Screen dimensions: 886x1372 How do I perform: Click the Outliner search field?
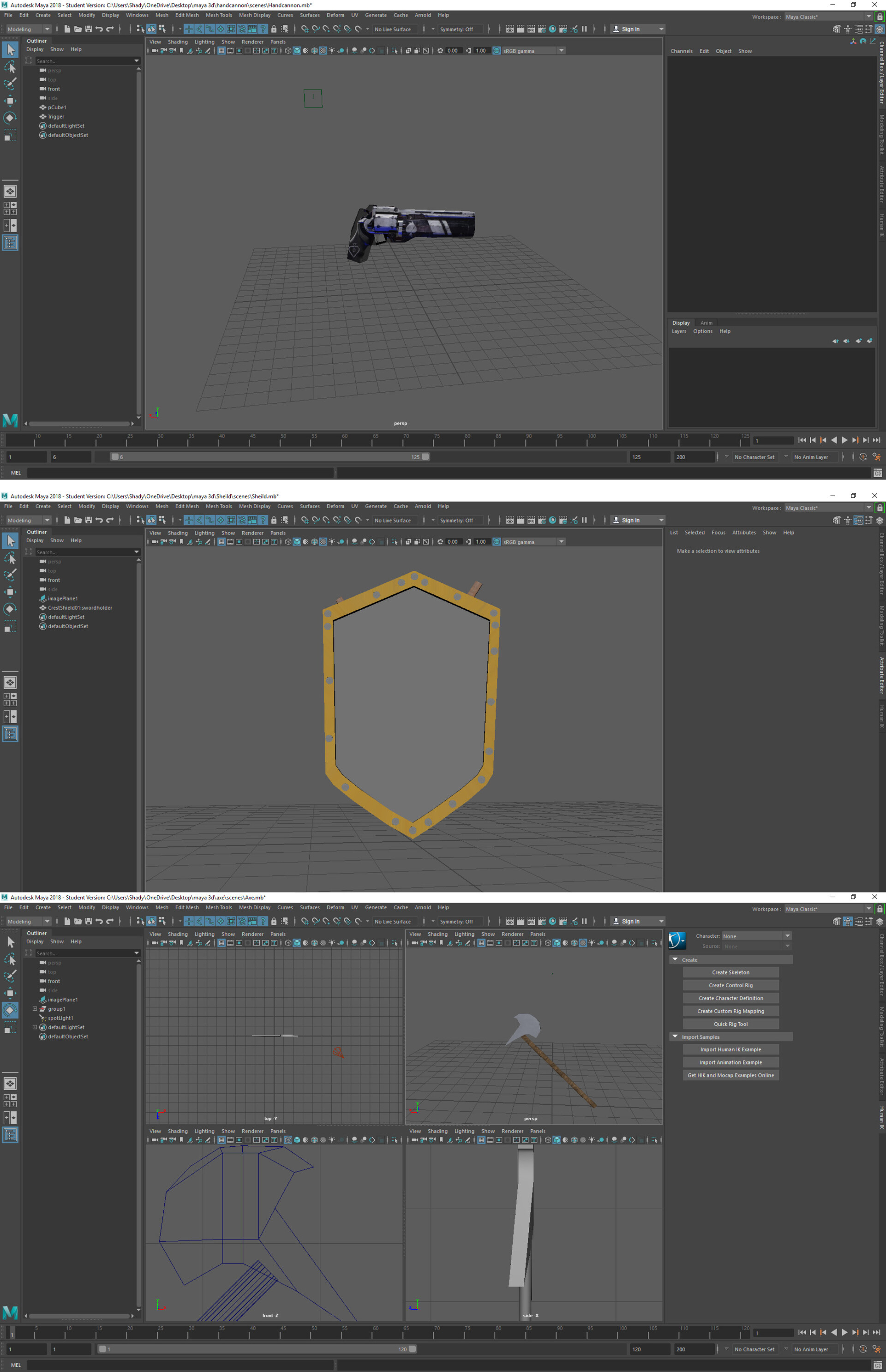point(81,61)
